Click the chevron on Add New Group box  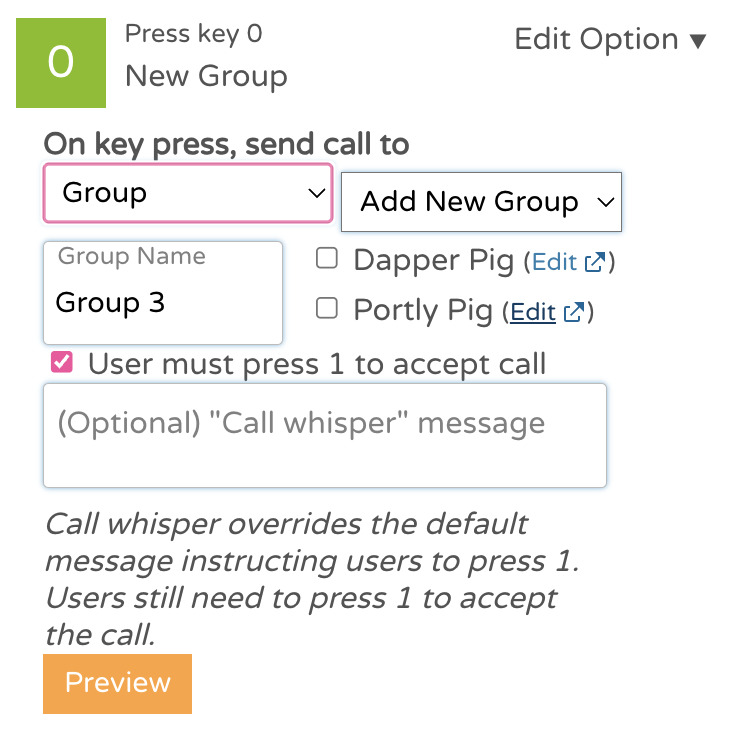point(604,202)
